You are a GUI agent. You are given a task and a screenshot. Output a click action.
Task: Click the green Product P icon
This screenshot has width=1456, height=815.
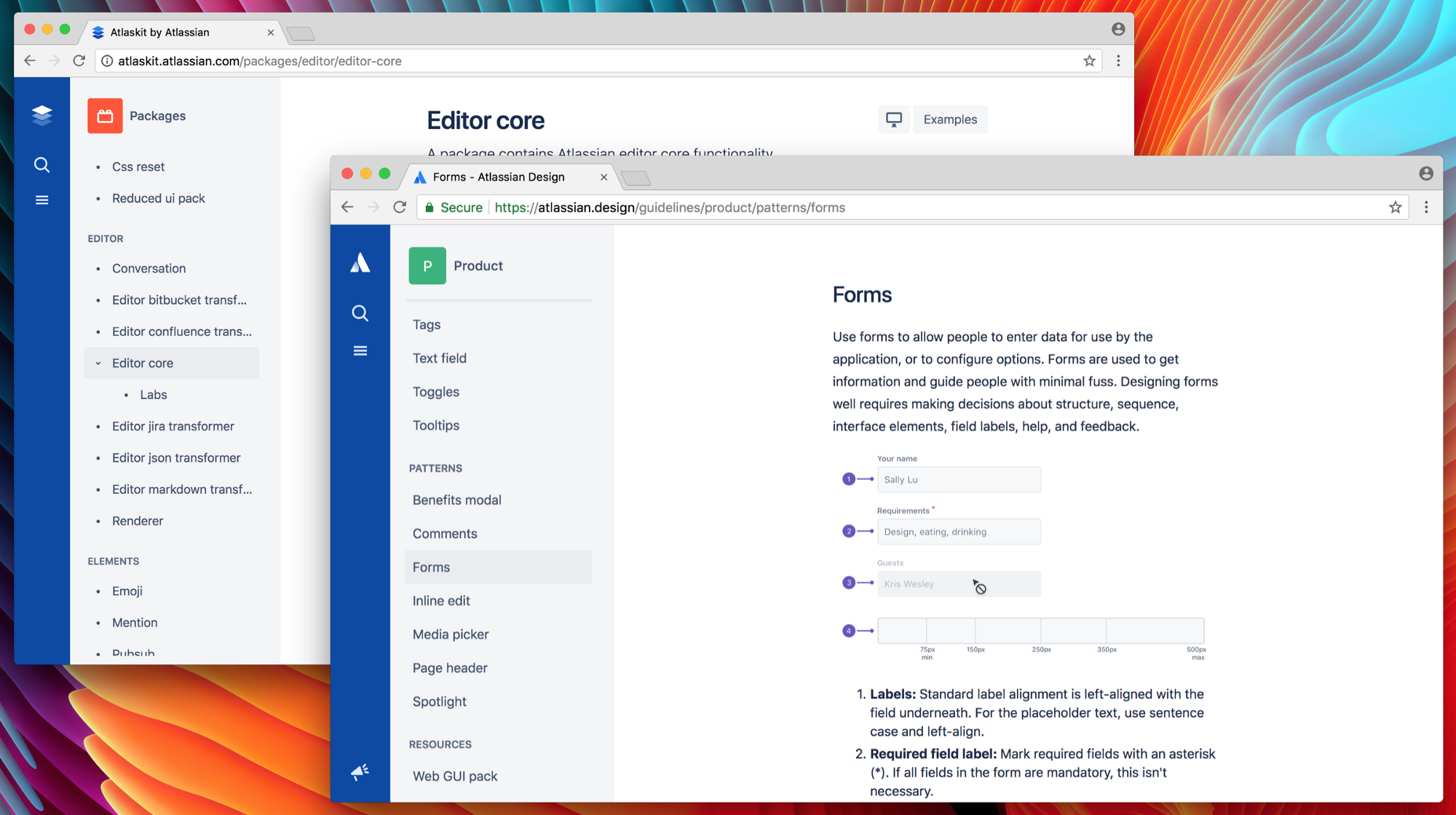click(427, 266)
